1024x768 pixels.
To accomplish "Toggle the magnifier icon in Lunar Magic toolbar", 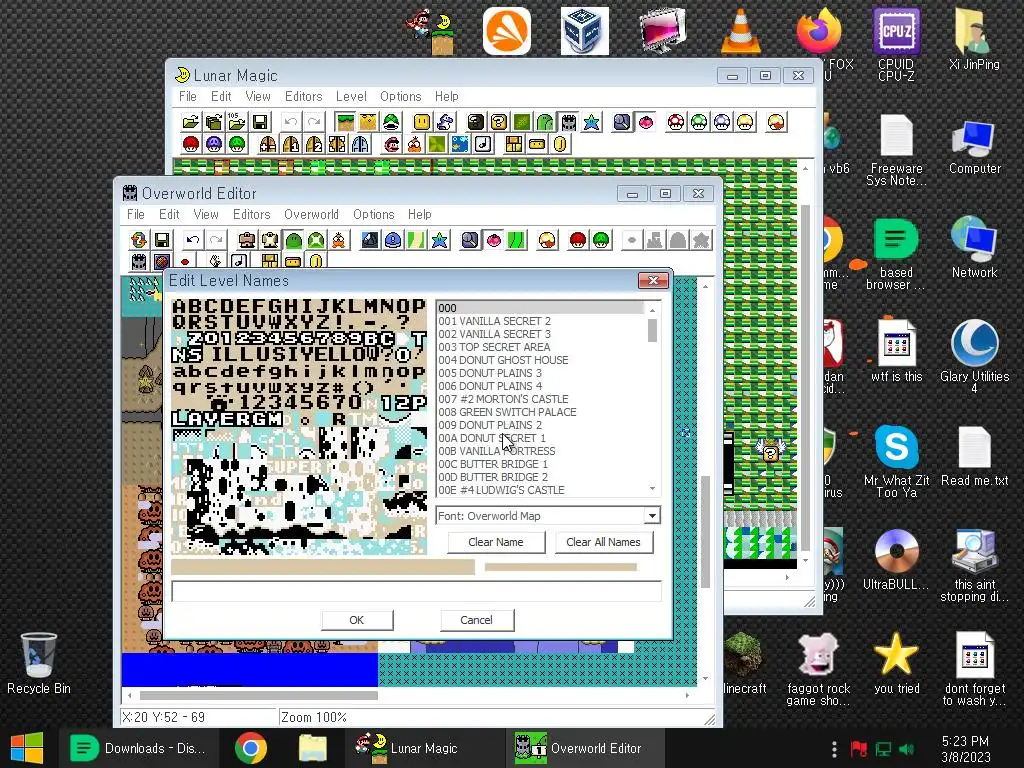I will 622,122.
